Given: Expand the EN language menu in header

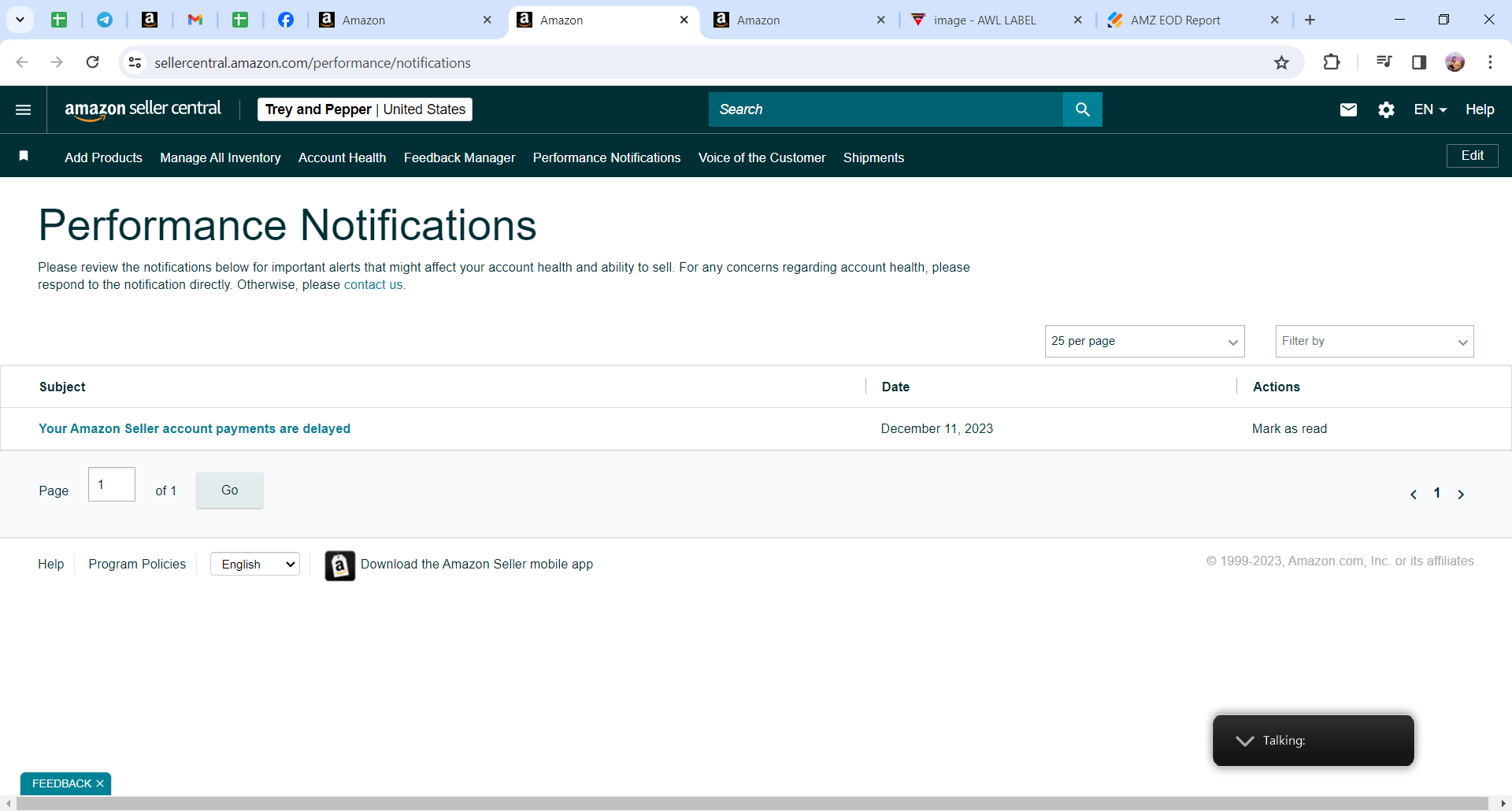Looking at the screenshot, I should click(x=1430, y=109).
